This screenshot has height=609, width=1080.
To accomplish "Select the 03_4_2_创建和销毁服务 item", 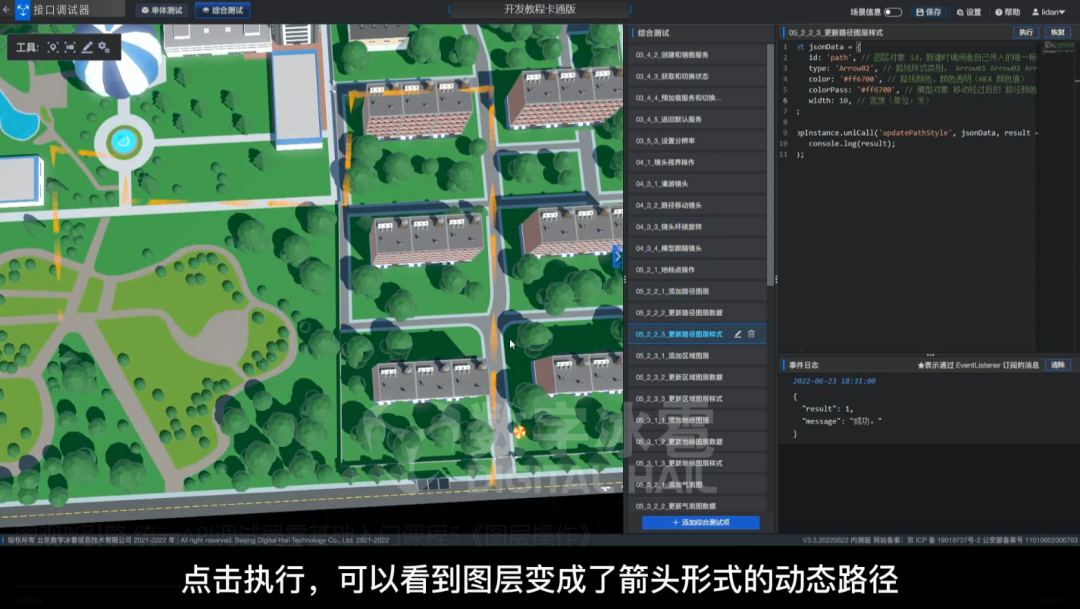I will click(696, 55).
